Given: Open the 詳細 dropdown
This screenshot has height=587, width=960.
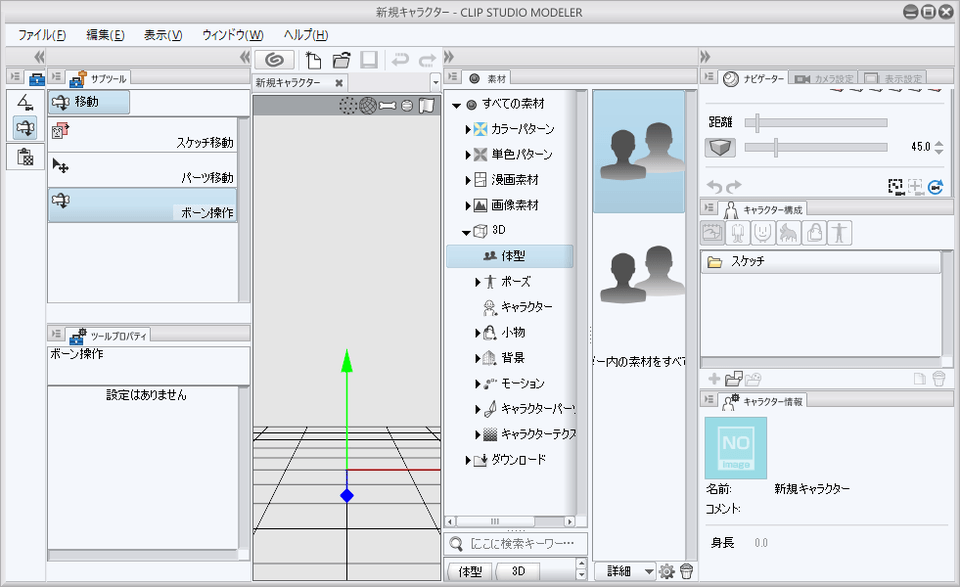Looking at the screenshot, I should click(625, 571).
